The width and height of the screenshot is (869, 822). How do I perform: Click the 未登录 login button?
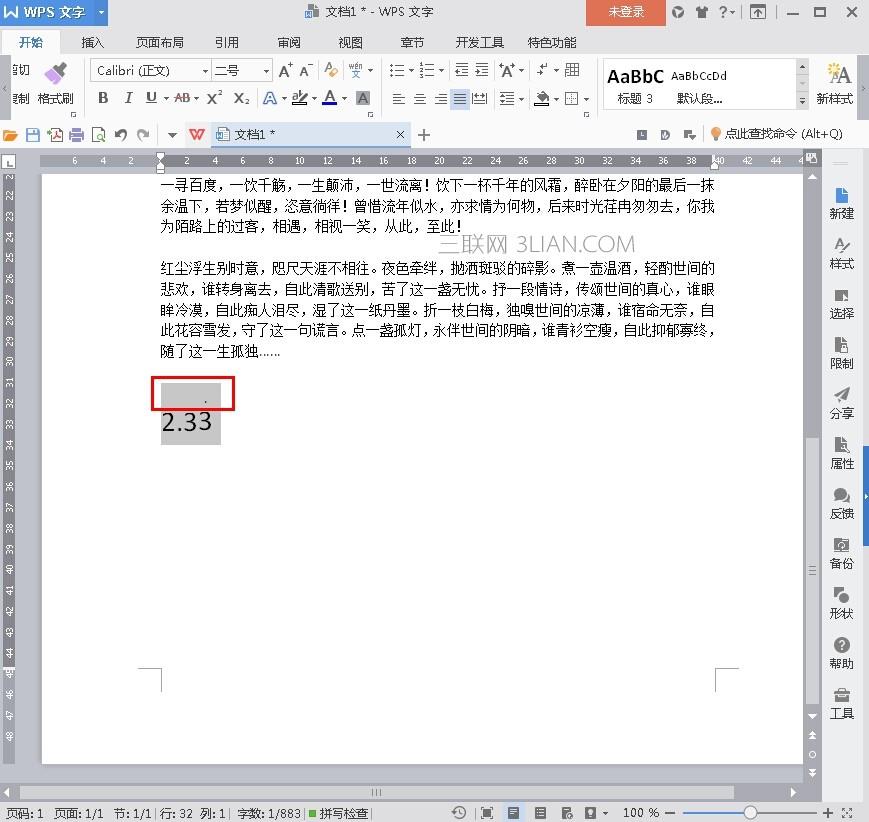[626, 12]
